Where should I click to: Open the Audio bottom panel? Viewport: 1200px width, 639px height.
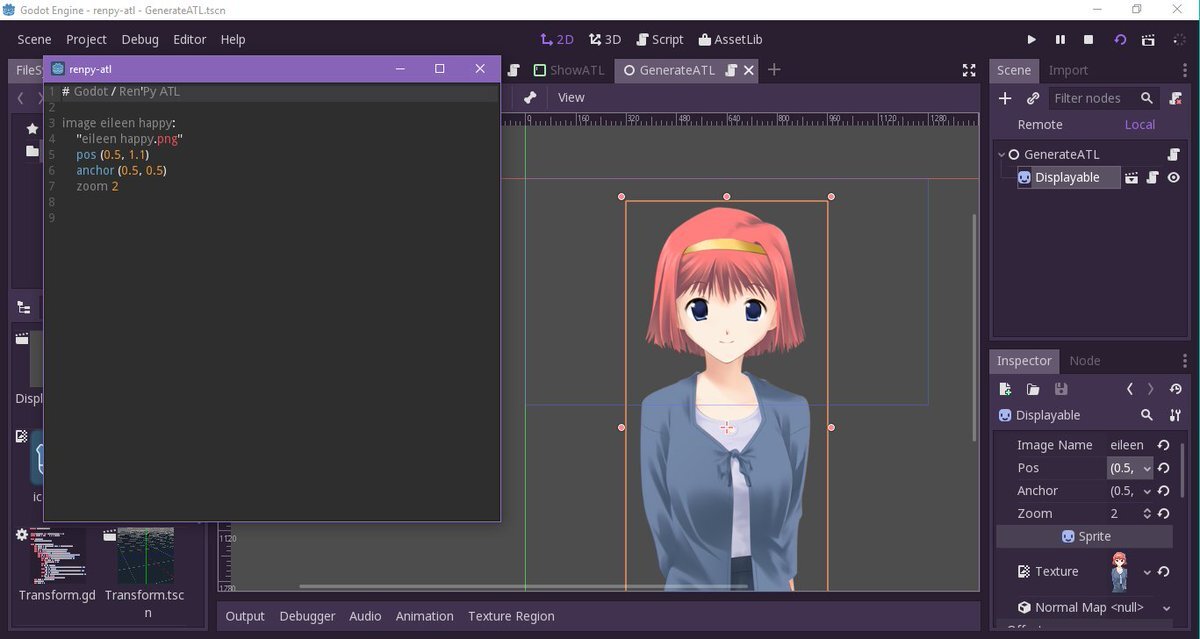click(365, 616)
